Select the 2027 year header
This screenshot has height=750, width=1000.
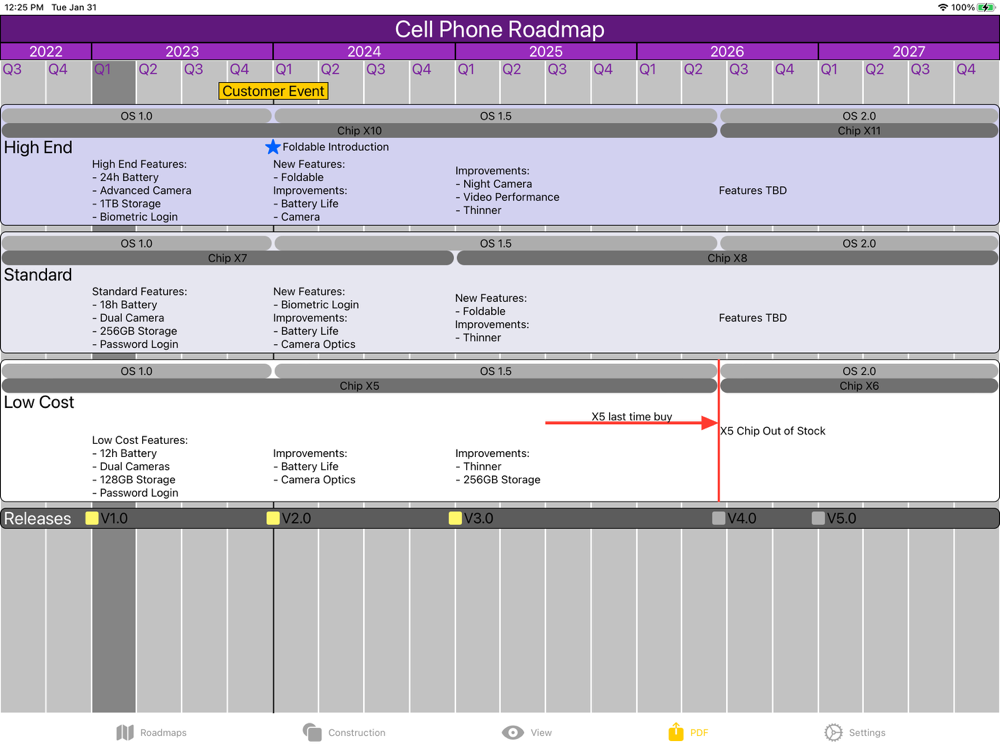click(909, 51)
